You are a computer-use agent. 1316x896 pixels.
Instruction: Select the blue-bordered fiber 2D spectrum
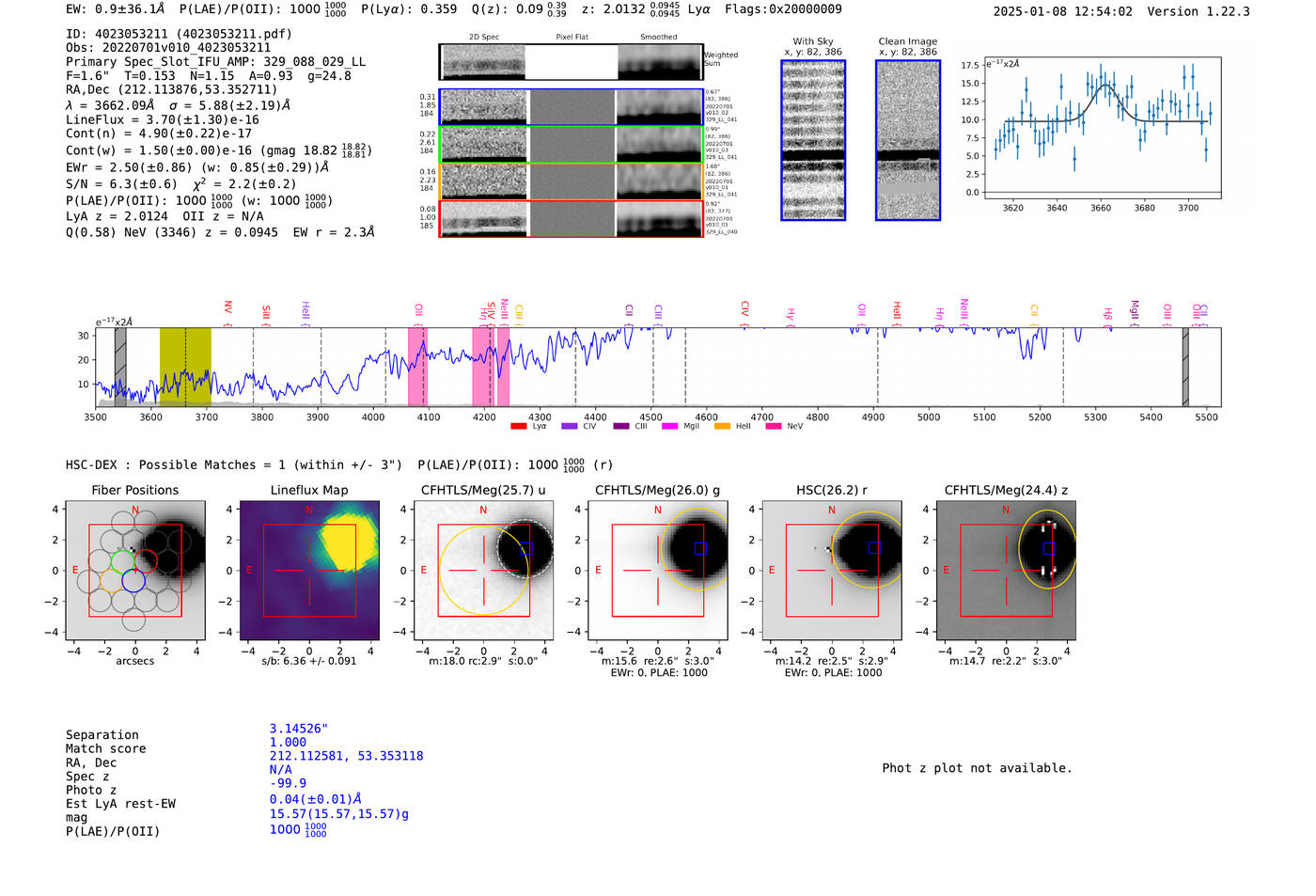coord(572,107)
